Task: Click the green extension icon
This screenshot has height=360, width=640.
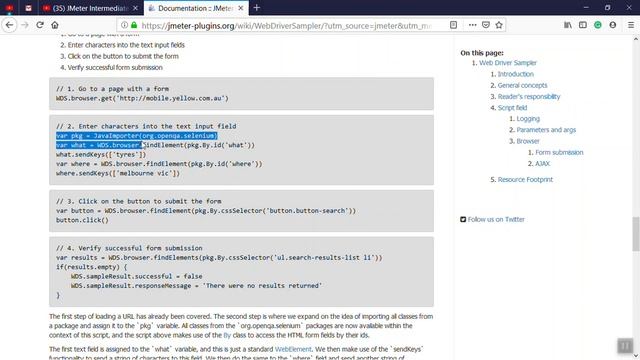Action: pos(598,25)
